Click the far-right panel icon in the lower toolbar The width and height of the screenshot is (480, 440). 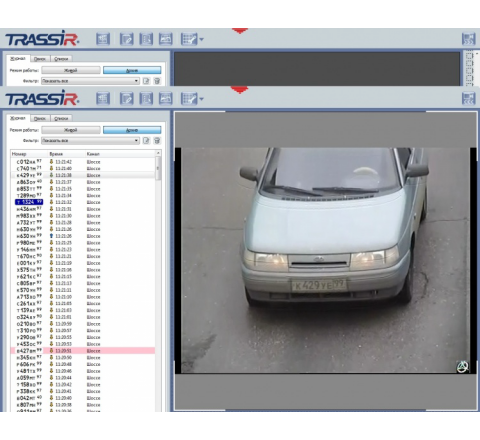[468, 99]
